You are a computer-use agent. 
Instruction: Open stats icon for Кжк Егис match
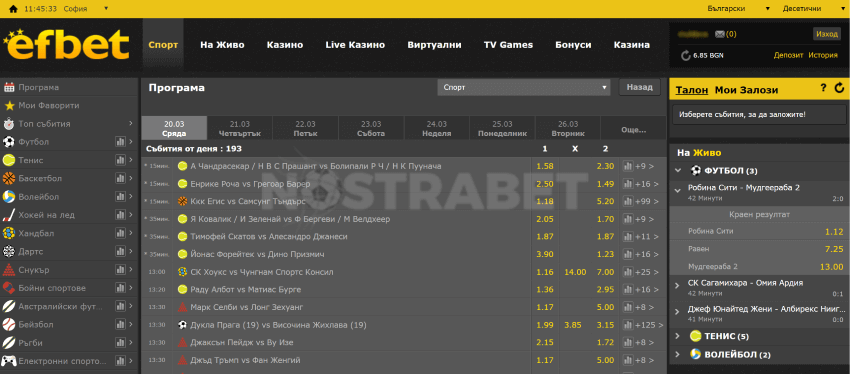point(628,201)
